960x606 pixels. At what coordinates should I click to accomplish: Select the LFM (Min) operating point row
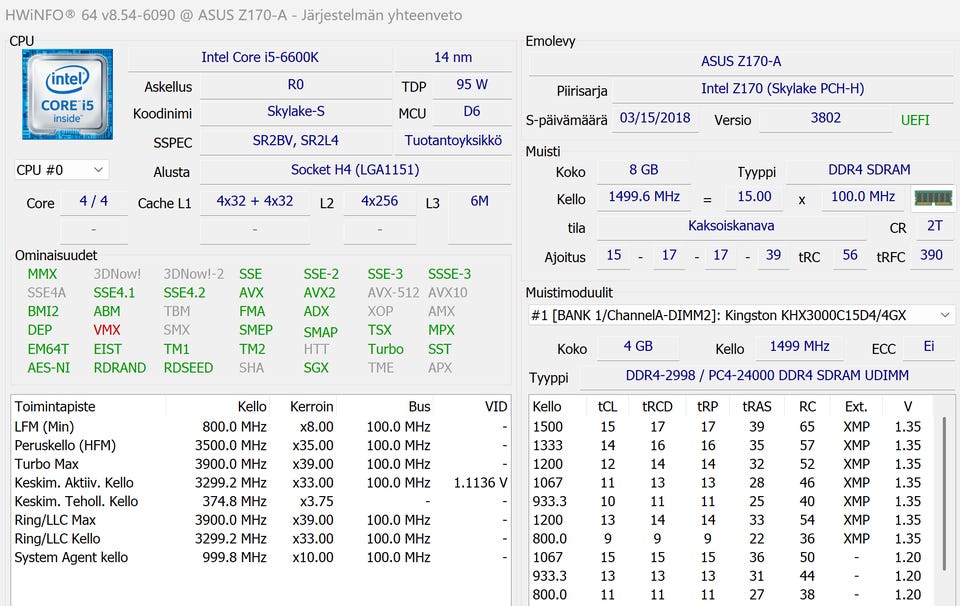[x=261, y=427]
